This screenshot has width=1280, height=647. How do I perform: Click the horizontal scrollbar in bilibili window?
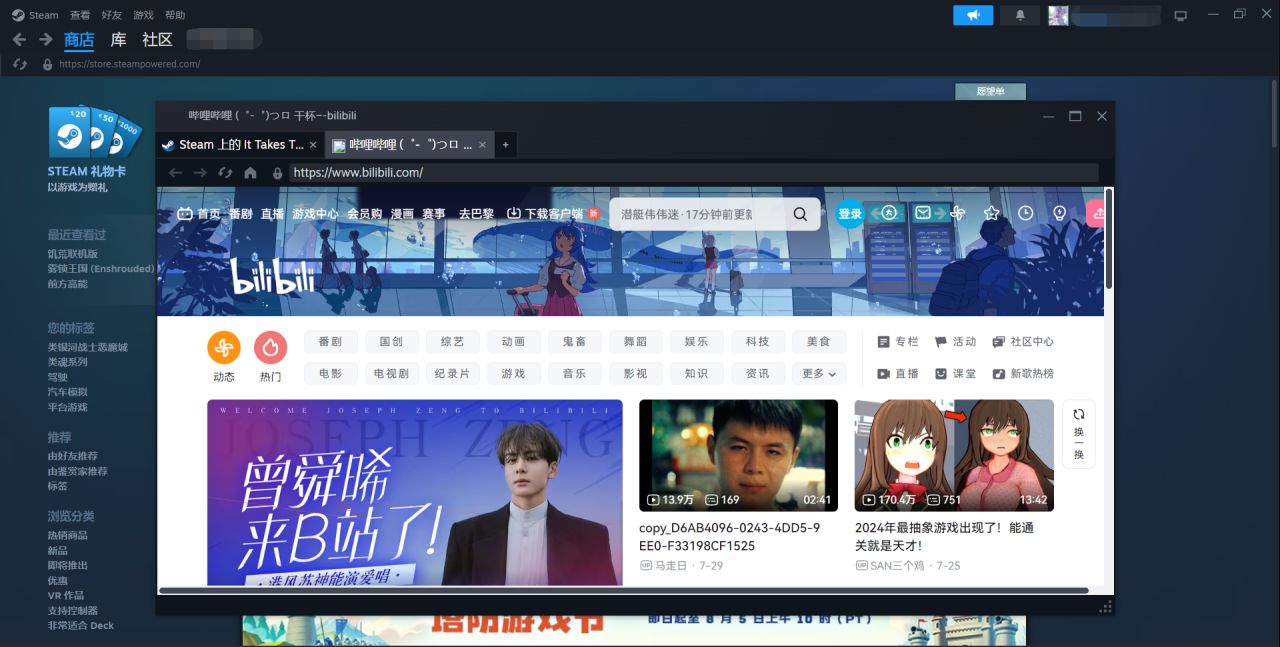tap(623, 591)
